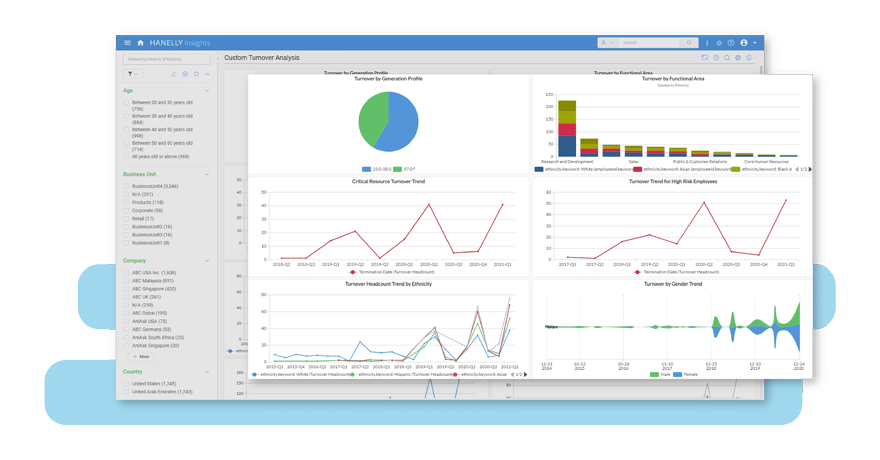Toggle the blue Female legend swatch
The image size is (880, 460).
tap(677, 374)
